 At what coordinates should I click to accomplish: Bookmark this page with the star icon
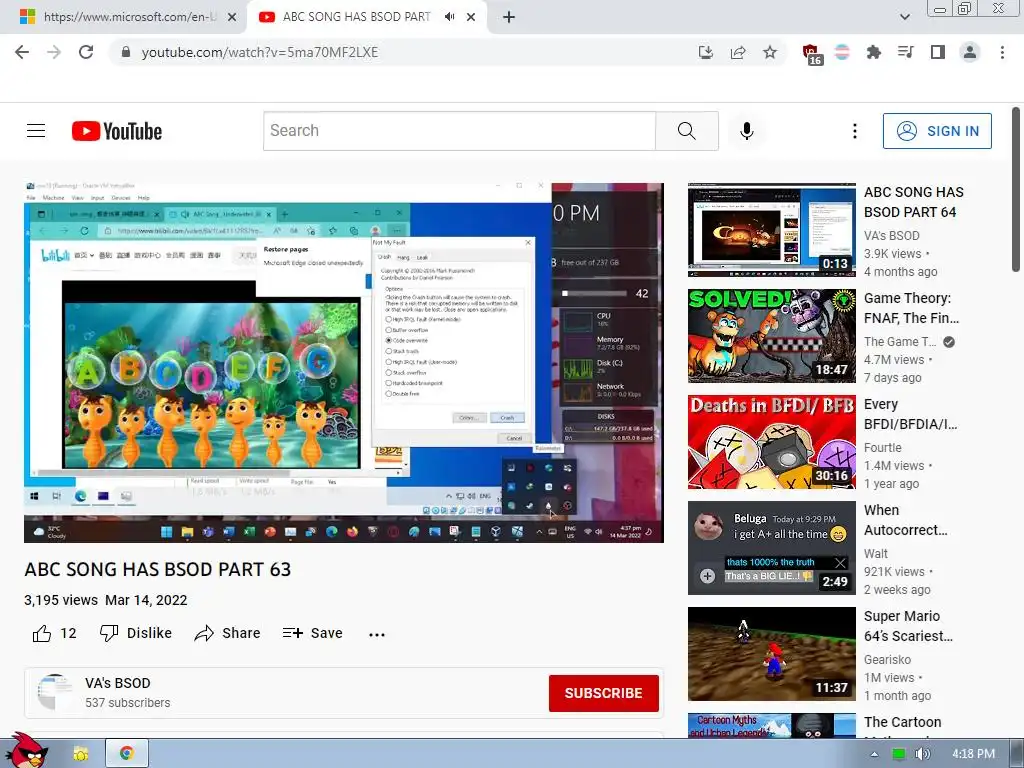tap(770, 52)
